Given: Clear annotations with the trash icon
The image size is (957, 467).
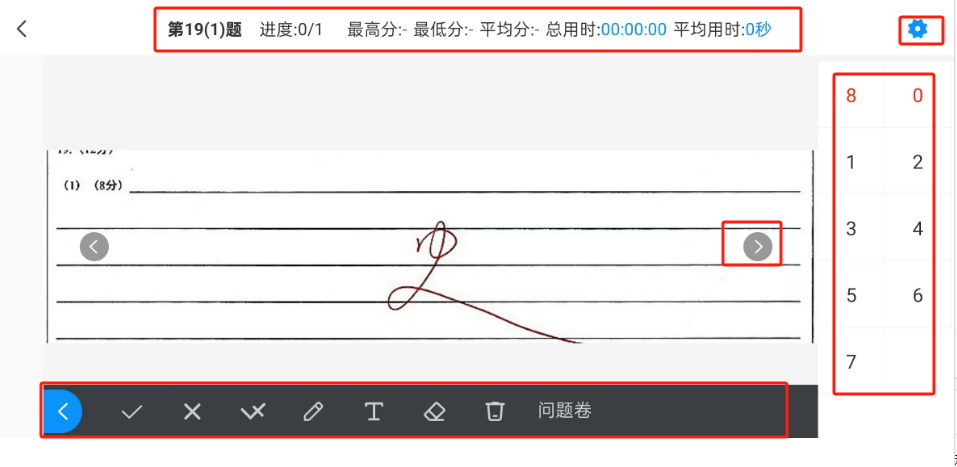Looking at the screenshot, I should click(494, 412).
